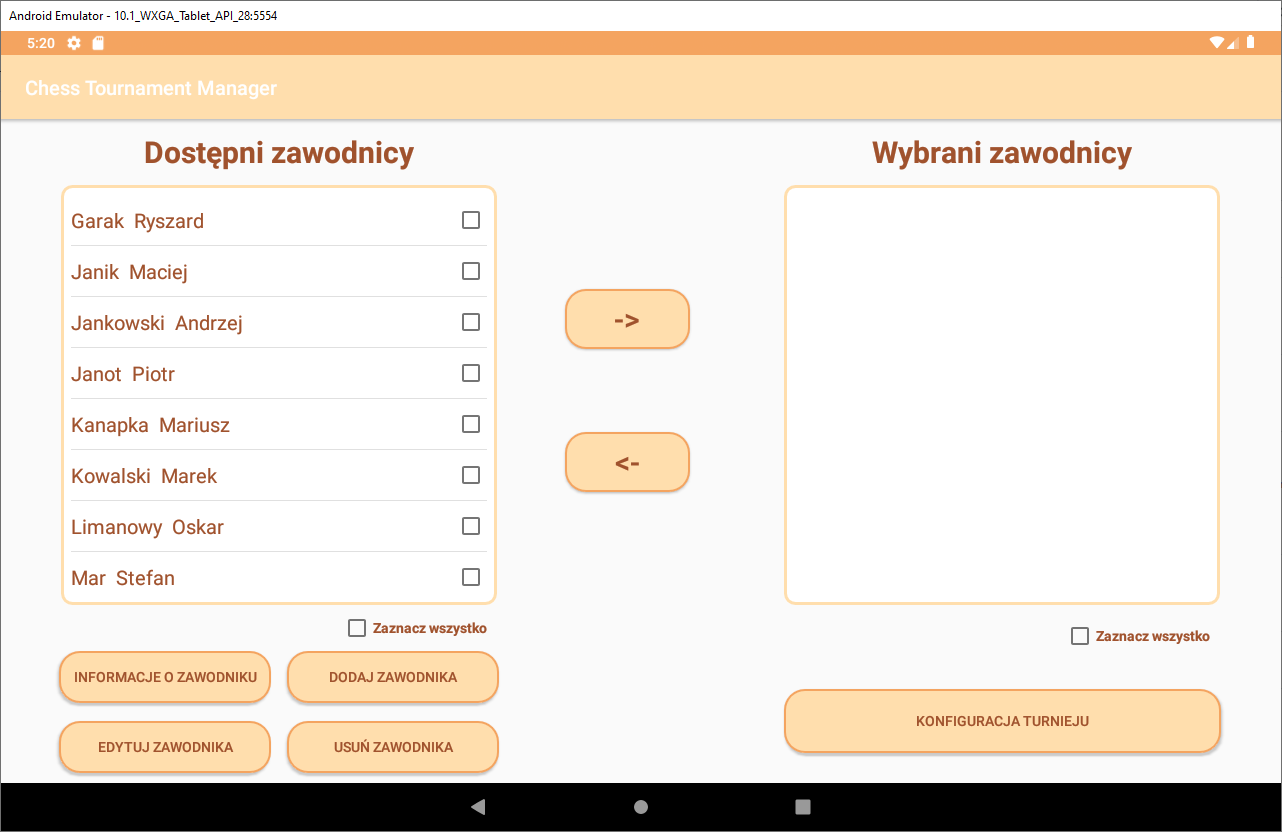Click the settings gear icon in status bar
The height and width of the screenshot is (832, 1282).
74,43
